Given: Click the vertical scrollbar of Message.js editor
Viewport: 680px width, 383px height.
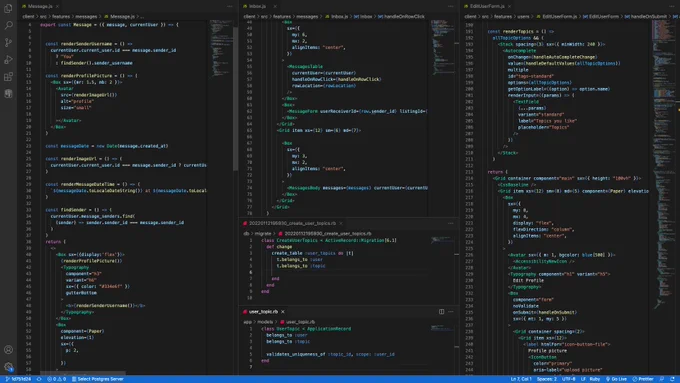Looking at the screenshot, I should [x=235, y=98].
